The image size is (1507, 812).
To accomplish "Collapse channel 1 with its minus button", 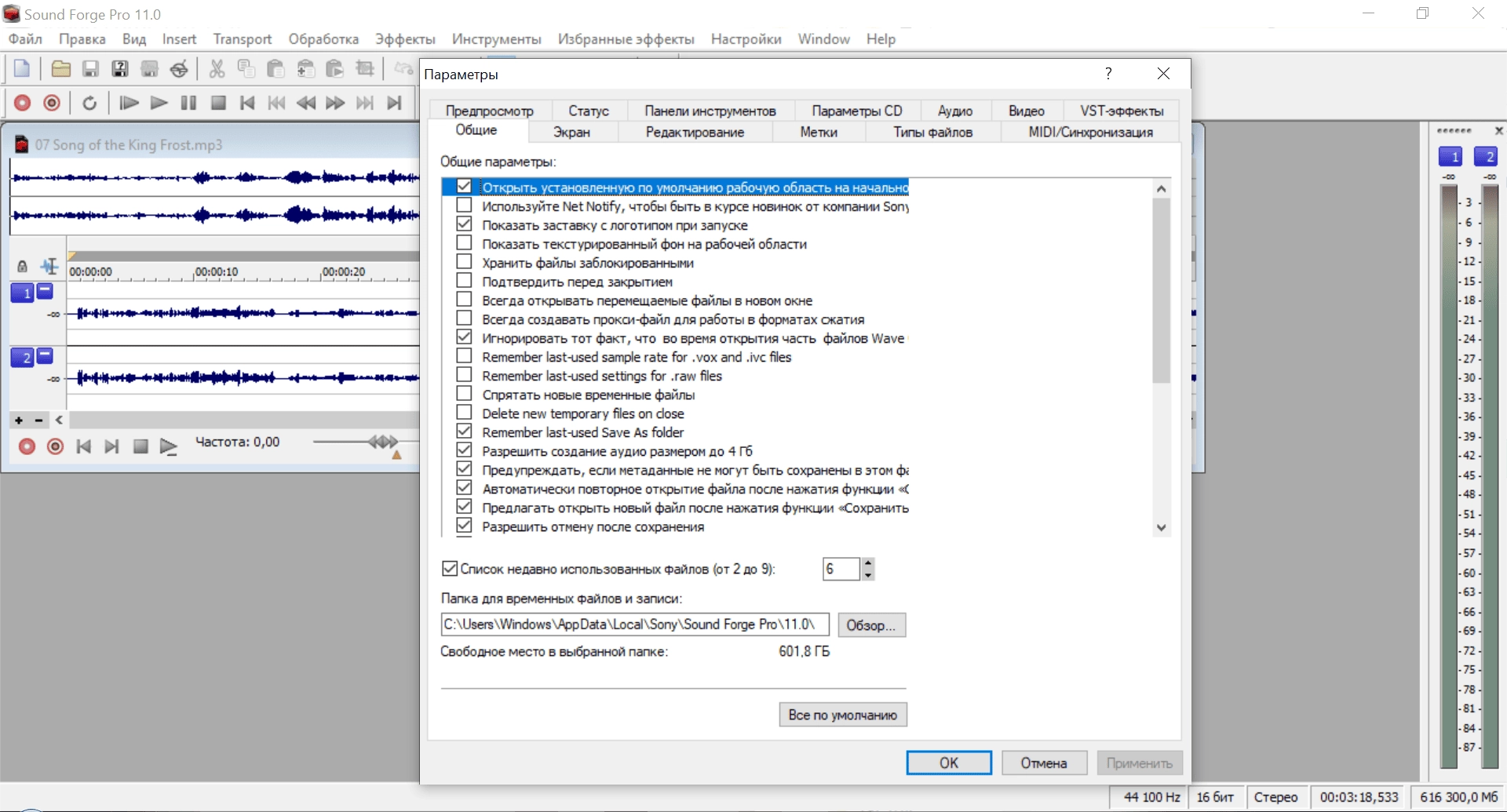I will click(45, 291).
